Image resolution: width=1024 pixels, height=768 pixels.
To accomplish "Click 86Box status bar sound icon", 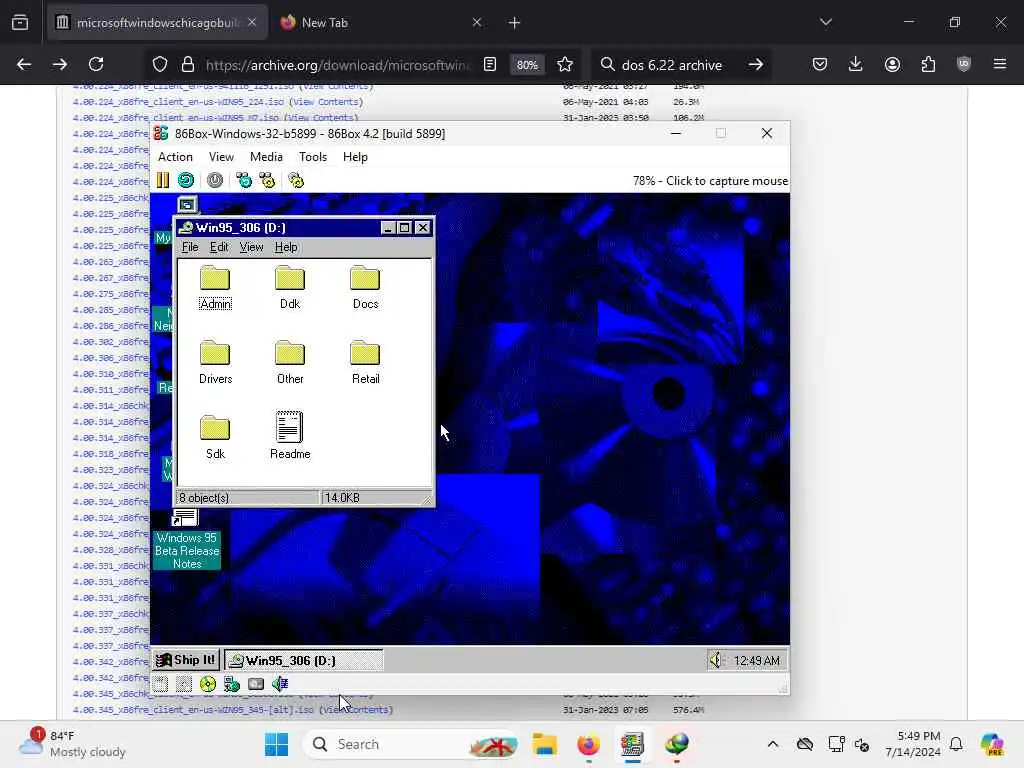I will pos(280,684).
